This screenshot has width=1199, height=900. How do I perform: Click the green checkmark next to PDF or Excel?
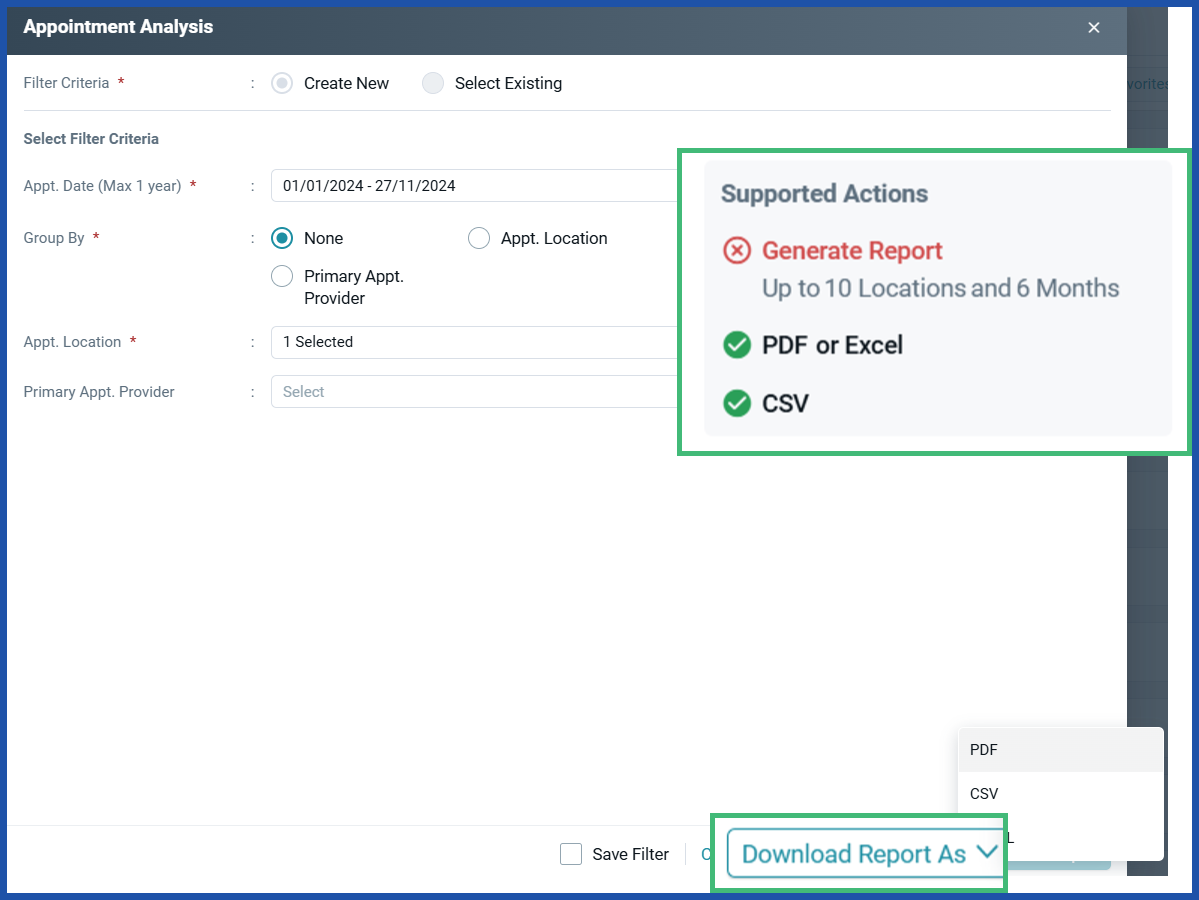[x=735, y=344]
